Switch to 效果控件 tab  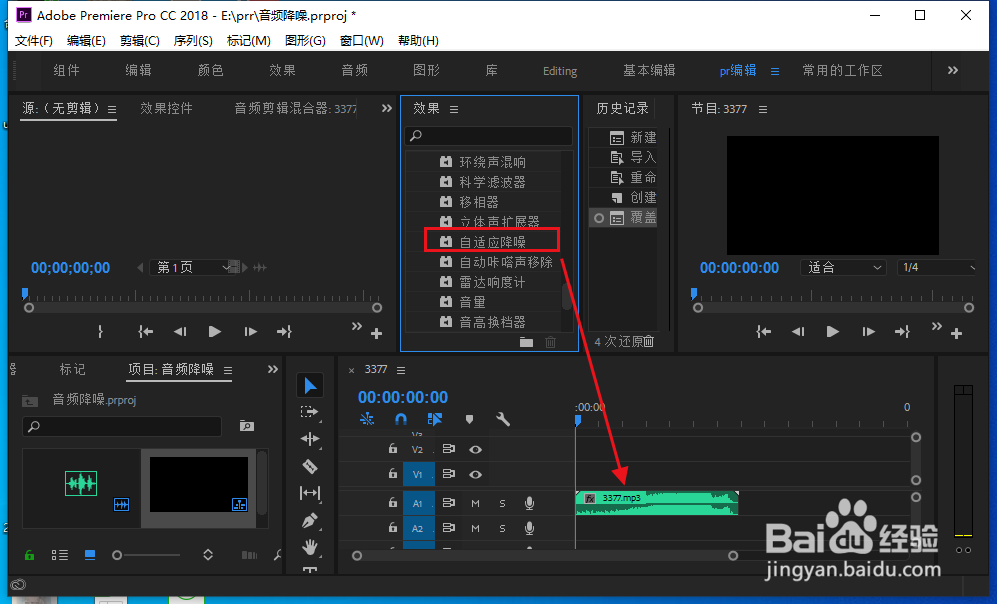167,109
